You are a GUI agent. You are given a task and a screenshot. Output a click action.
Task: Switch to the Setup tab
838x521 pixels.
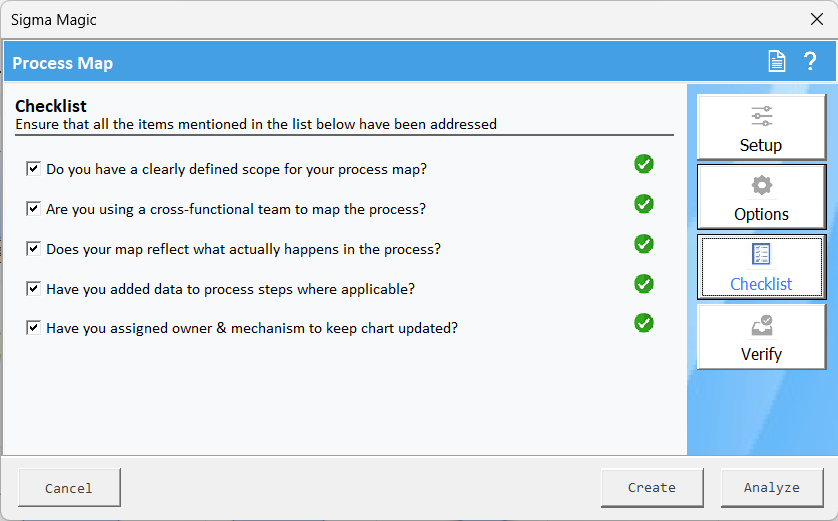[761, 128]
